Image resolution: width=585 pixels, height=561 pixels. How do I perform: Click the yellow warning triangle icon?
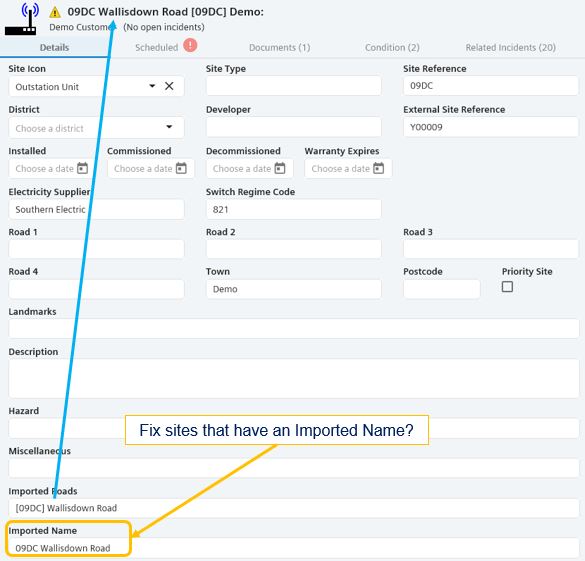pyautogui.click(x=55, y=13)
